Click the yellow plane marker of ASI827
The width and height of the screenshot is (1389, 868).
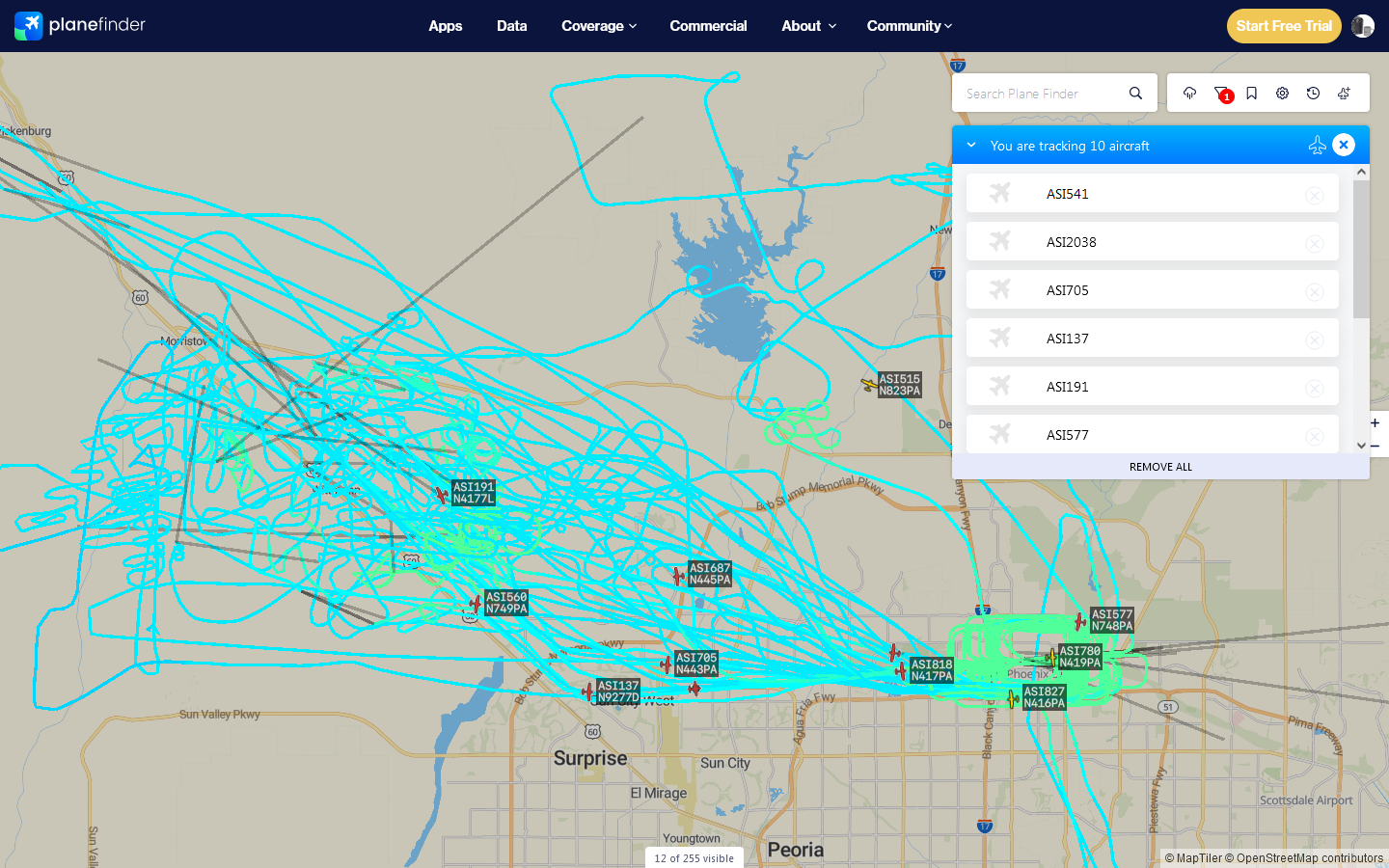1013,699
